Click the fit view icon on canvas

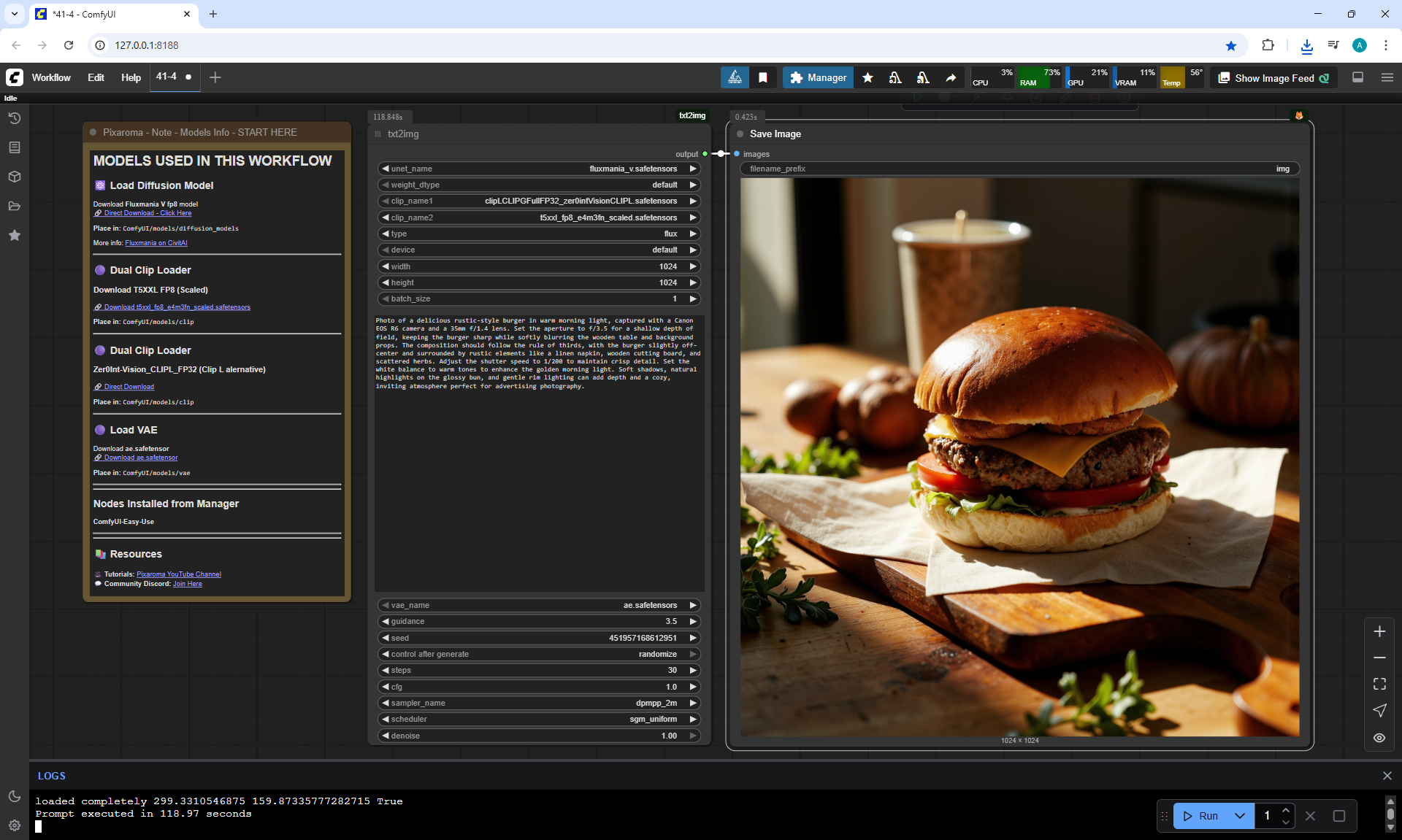click(1379, 684)
